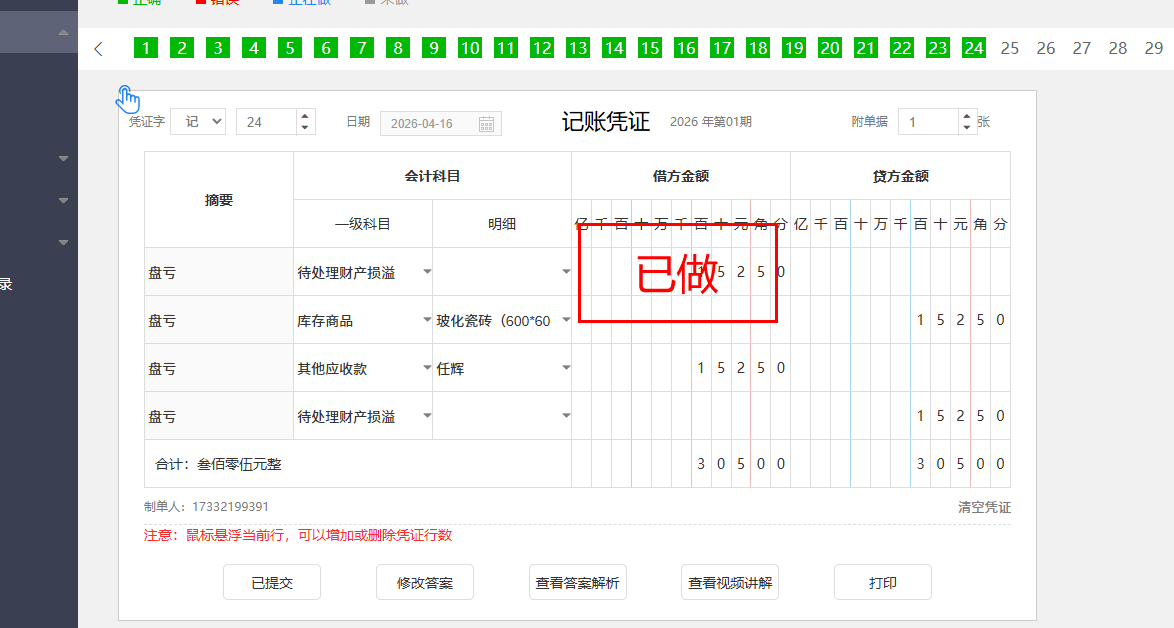Switch to question 12
This screenshot has width=1174, height=628.
pos(541,48)
